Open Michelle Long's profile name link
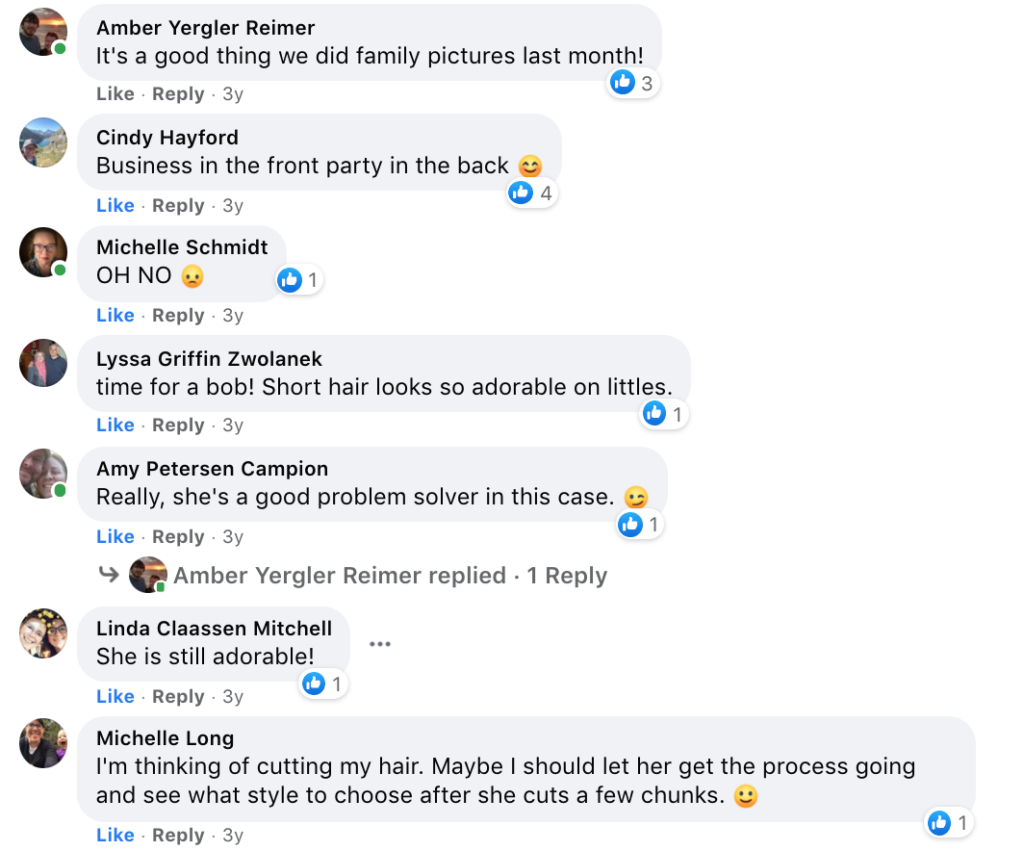This screenshot has height=851, width=1024. tap(165, 738)
